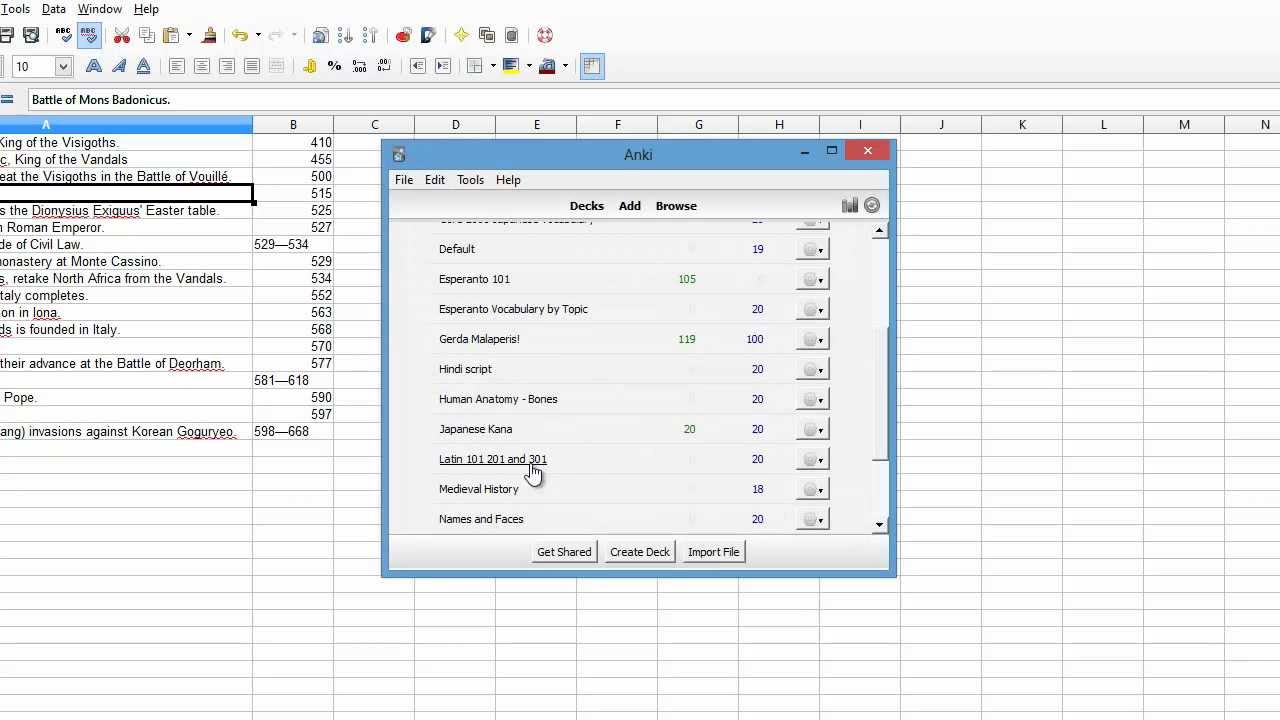Image resolution: width=1280 pixels, height=720 pixels.
Task: Open Anki Tools menu
Action: click(470, 180)
